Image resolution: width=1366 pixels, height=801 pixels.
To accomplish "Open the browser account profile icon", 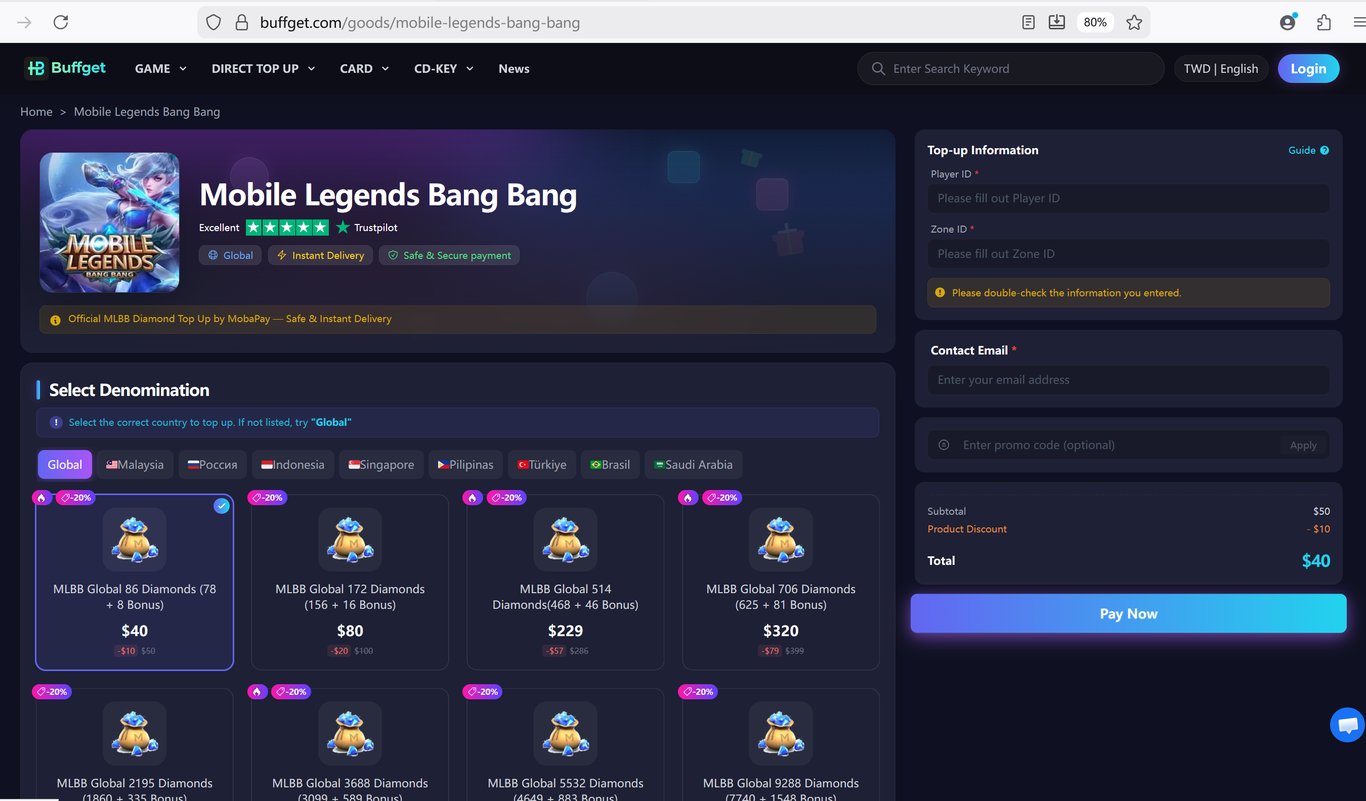I will 1288,22.
